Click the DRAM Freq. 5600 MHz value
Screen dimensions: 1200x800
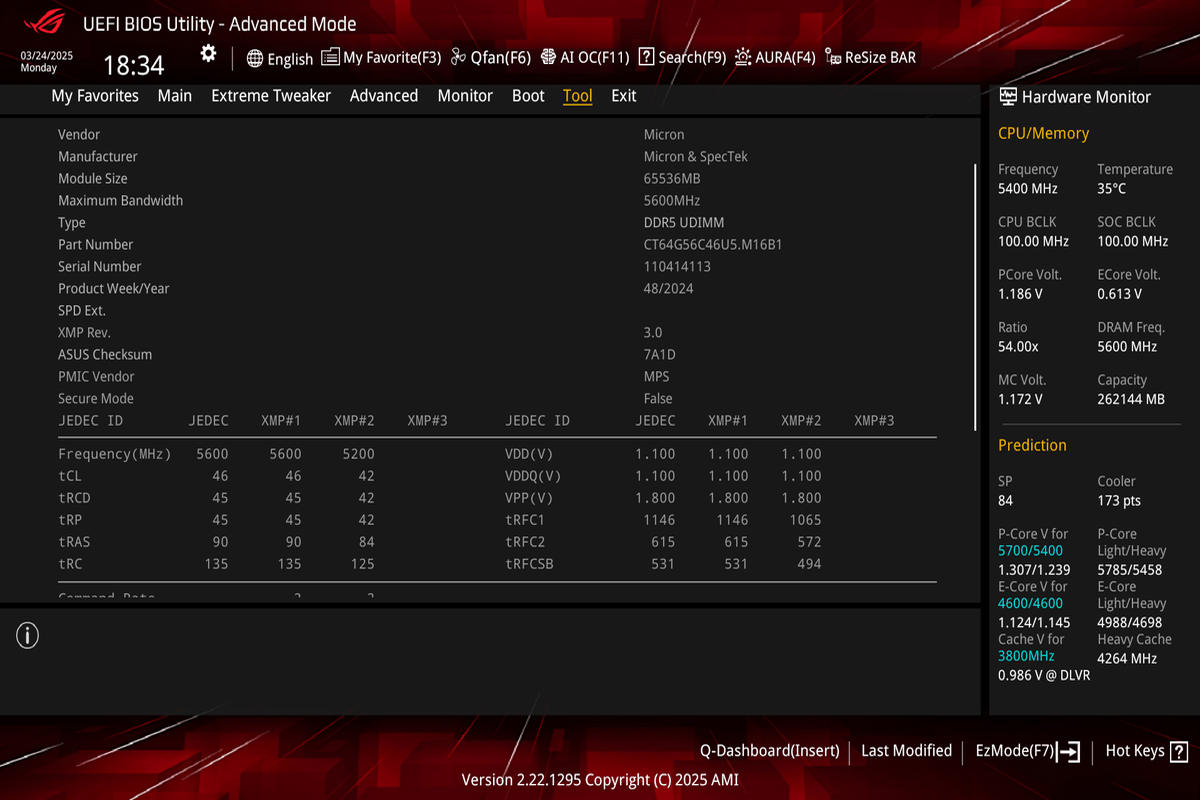(x=1127, y=346)
